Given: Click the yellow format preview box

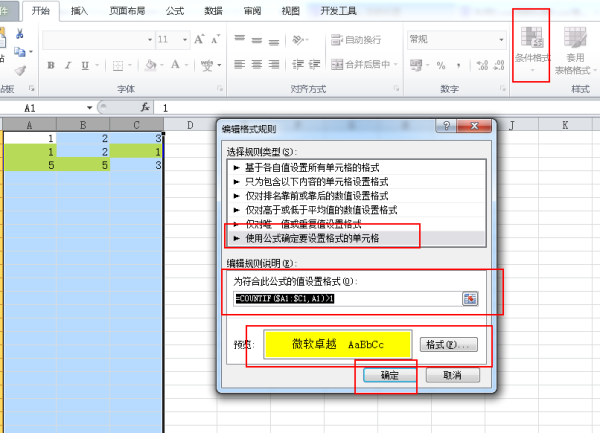Looking at the screenshot, I should coord(338,344).
